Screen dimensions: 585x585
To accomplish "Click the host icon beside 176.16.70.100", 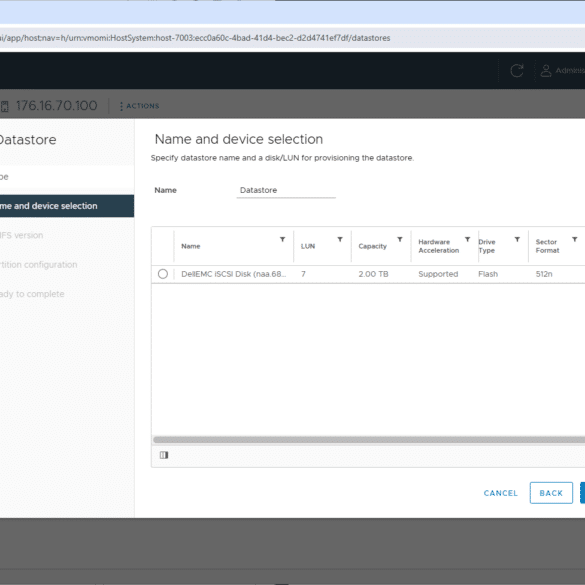I will [4, 106].
